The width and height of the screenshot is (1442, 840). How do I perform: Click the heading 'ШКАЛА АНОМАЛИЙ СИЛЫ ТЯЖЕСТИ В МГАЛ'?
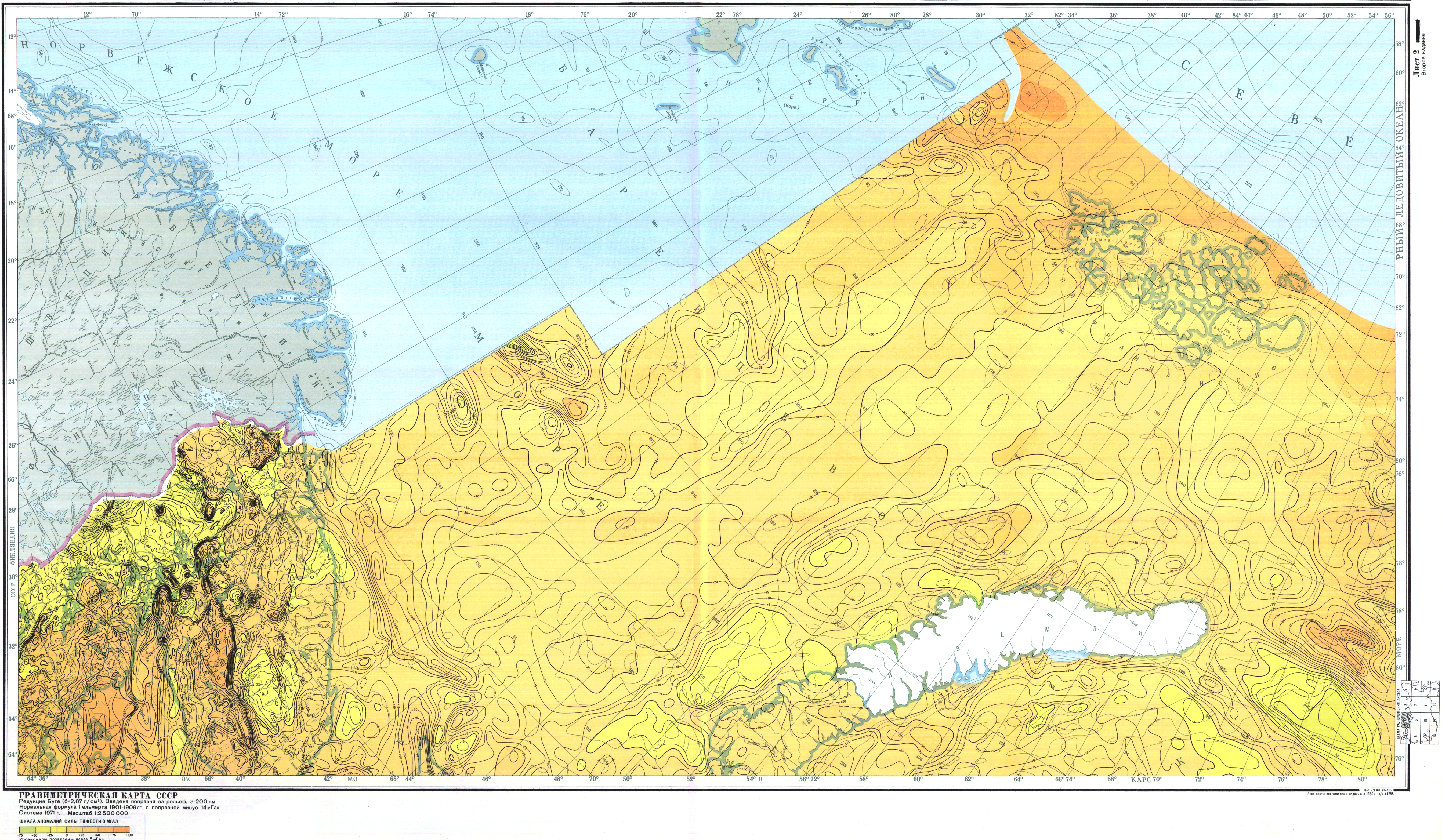click(69, 822)
